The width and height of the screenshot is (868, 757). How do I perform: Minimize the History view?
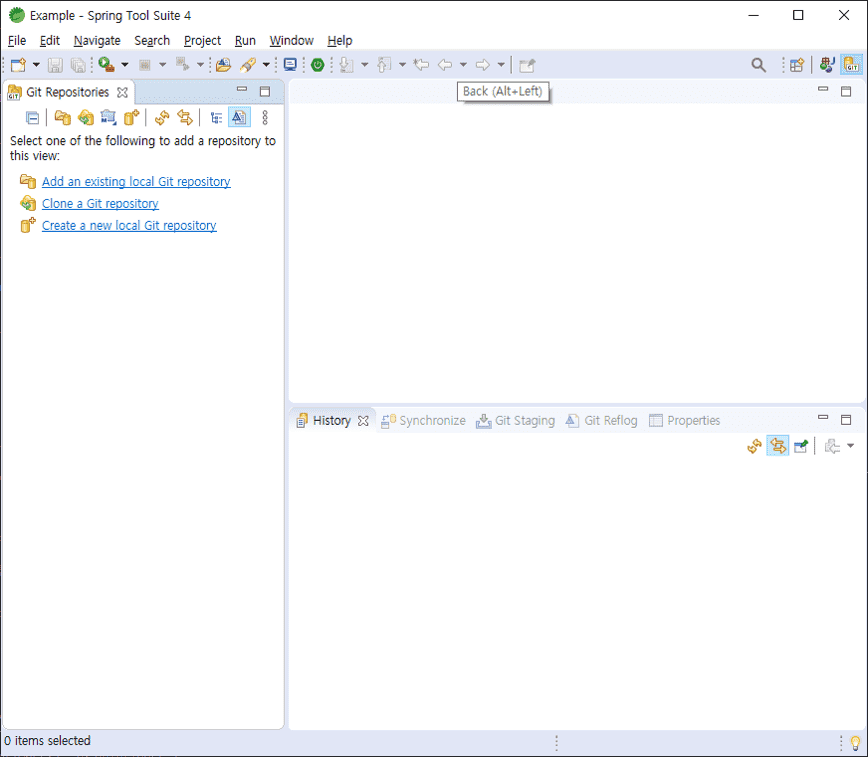[823, 418]
